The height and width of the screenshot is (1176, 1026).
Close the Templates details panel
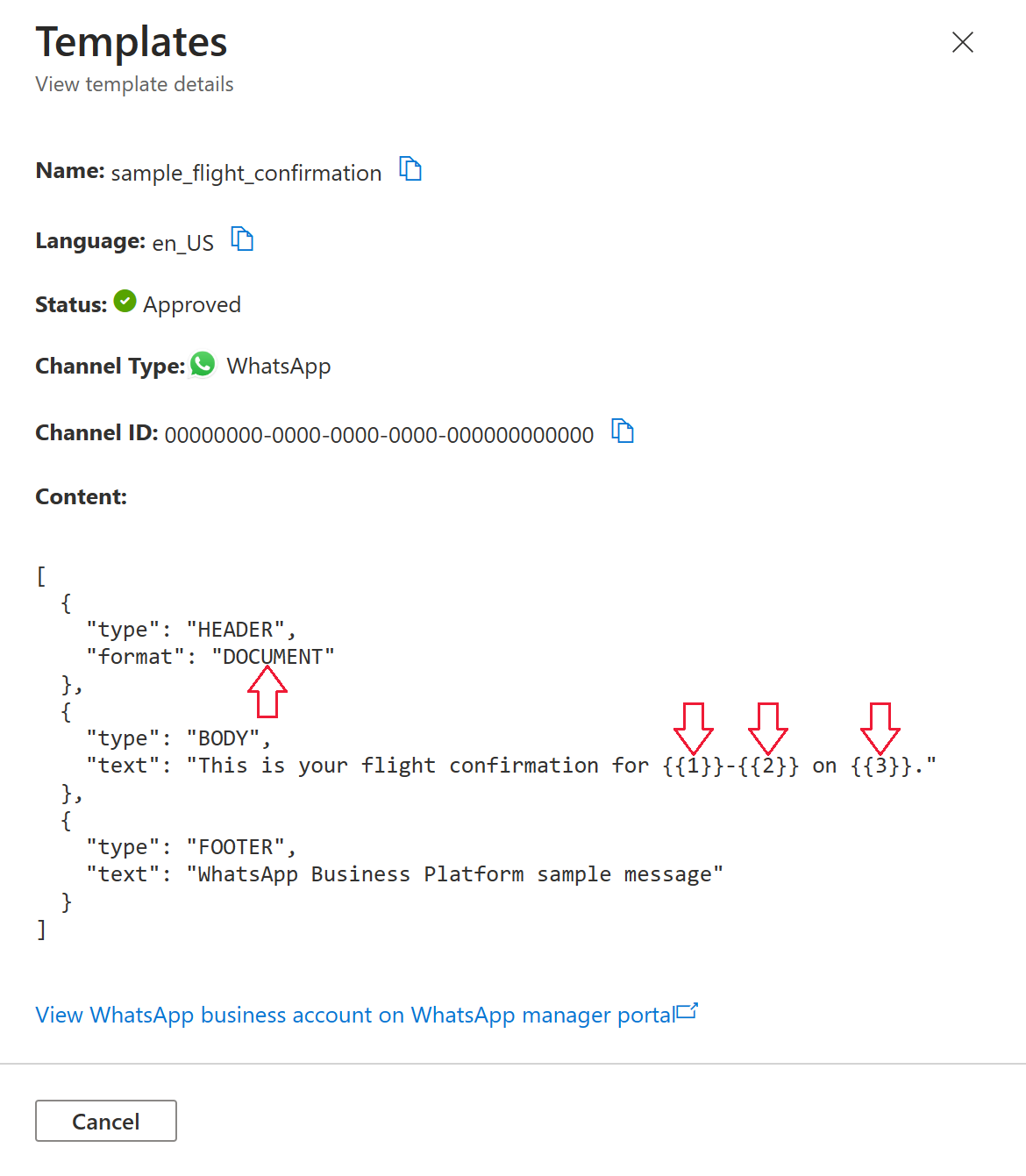pos(962,42)
